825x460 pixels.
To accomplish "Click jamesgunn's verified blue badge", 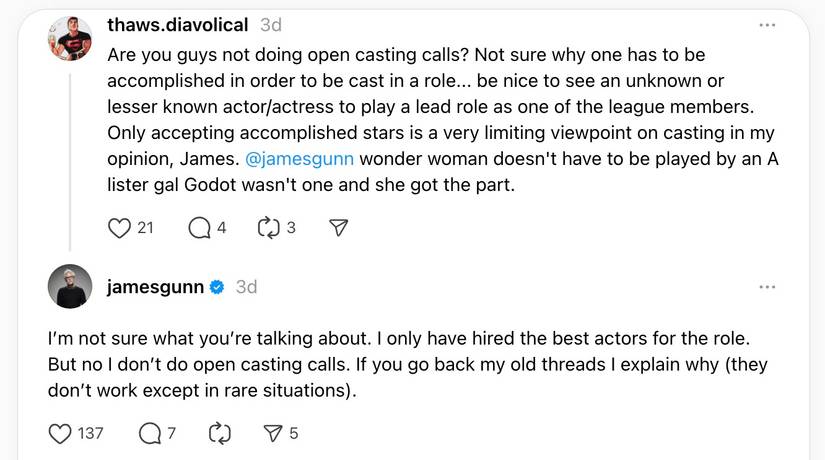I will click(x=216, y=287).
